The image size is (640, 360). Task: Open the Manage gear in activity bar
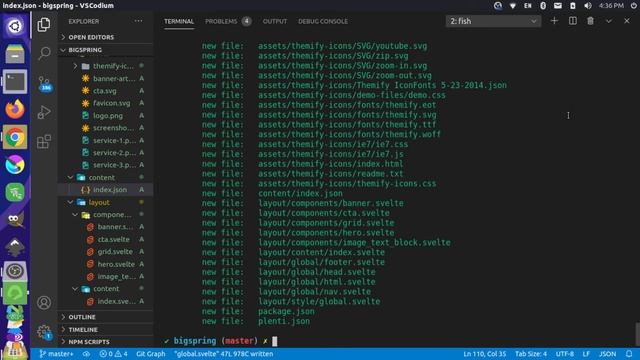pyautogui.click(x=44, y=331)
